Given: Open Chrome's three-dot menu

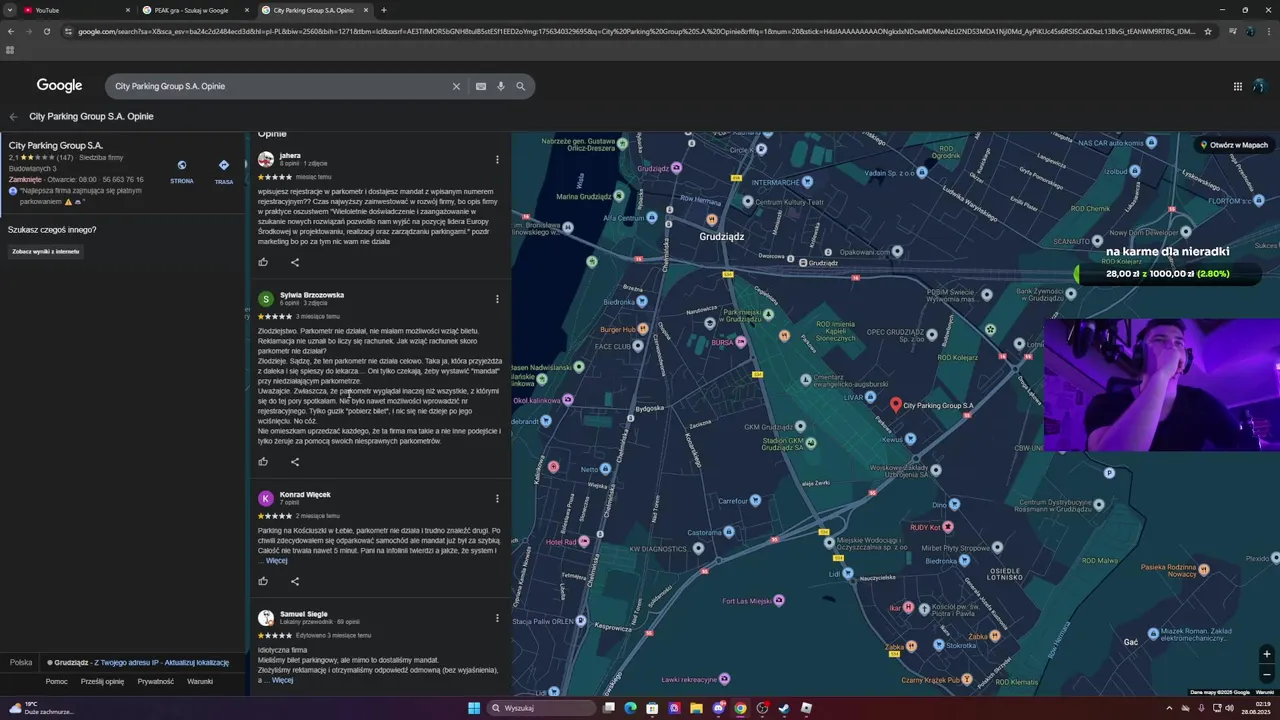Looking at the screenshot, I should (1269, 31).
